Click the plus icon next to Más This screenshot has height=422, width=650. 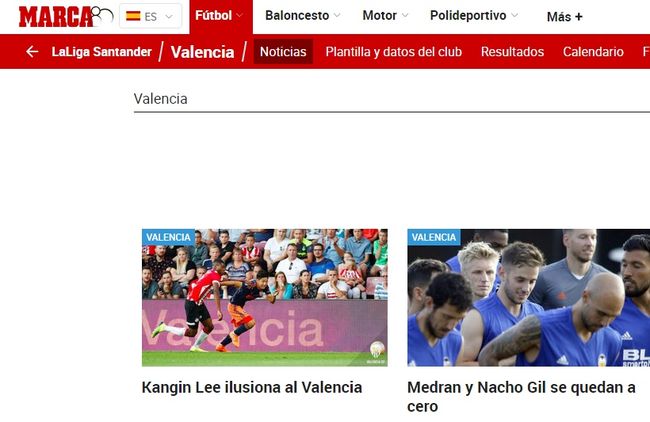click(x=579, y=17)
